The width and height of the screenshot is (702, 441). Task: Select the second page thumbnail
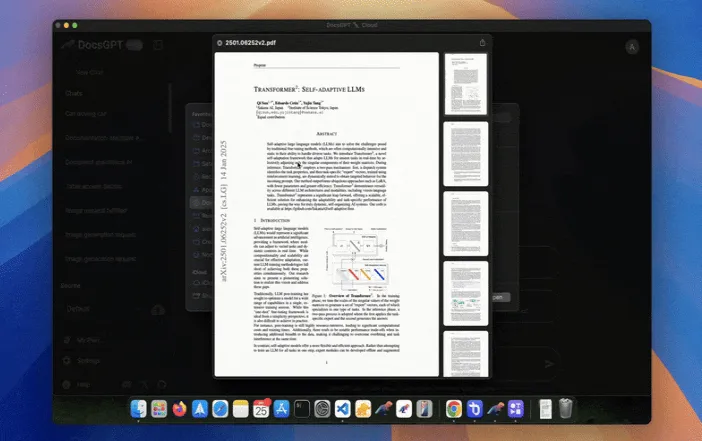465,154
